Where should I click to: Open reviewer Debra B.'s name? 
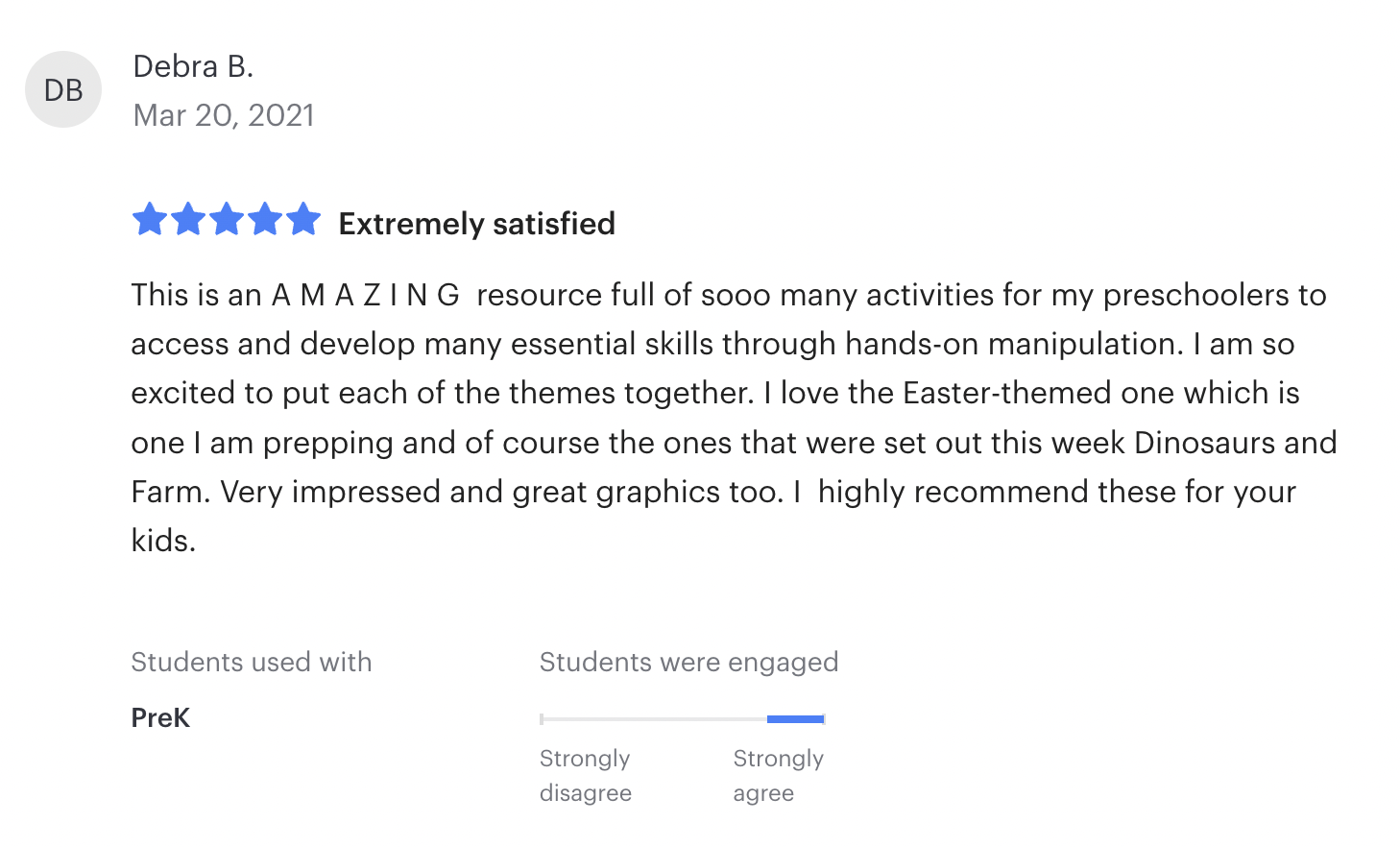click(x=193, y=66)
